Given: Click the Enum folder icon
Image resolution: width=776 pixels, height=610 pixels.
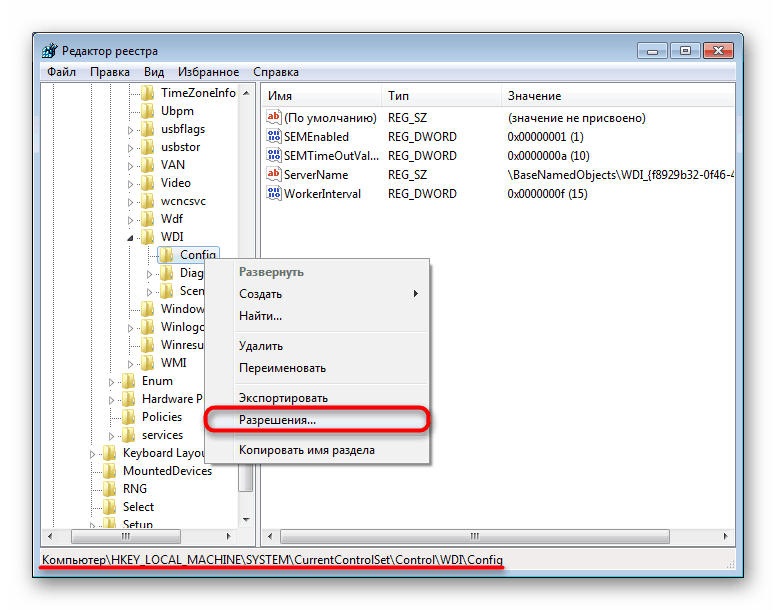Looking at the screenshot, I should pyautogui.click(x=129, y=381).
